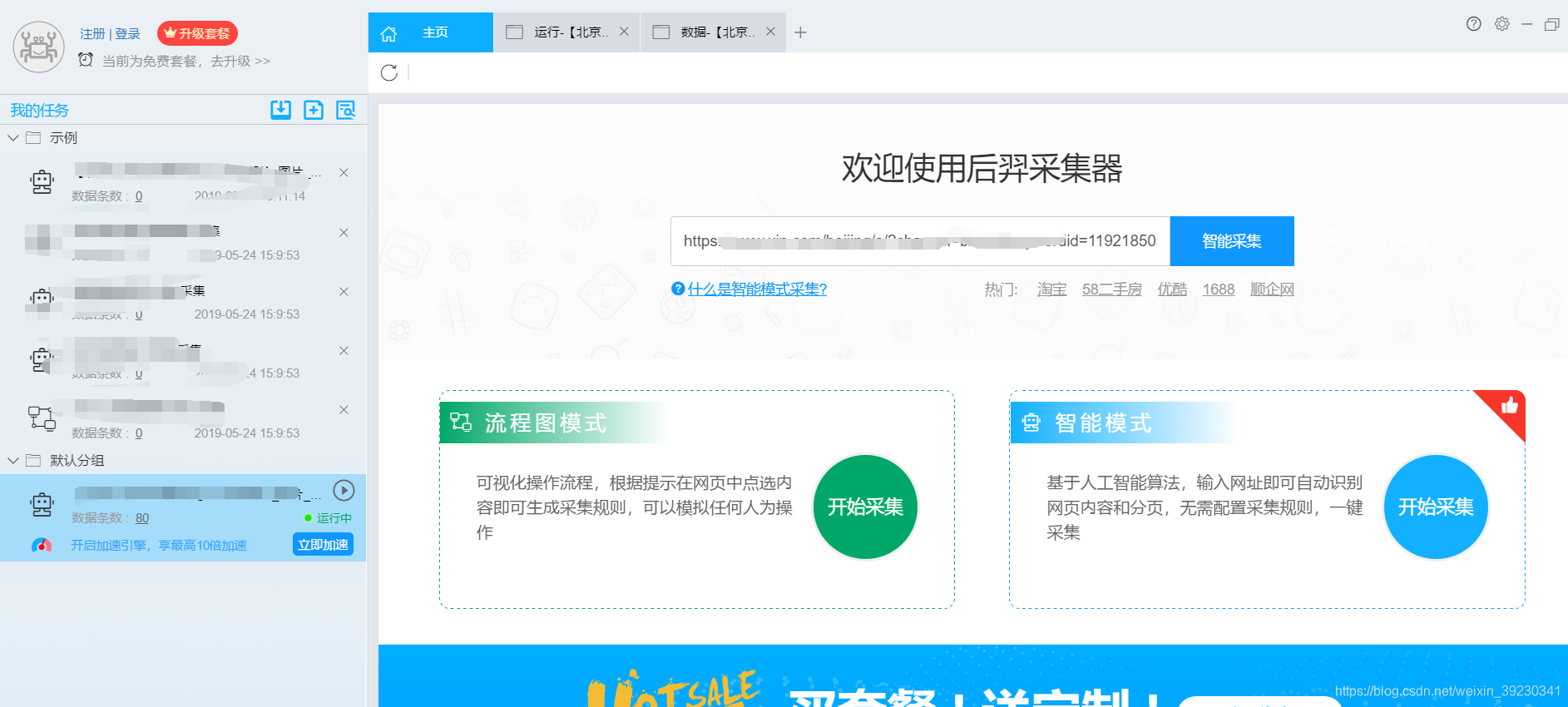Click the 流程图模式 header icon

click(461, 423)
